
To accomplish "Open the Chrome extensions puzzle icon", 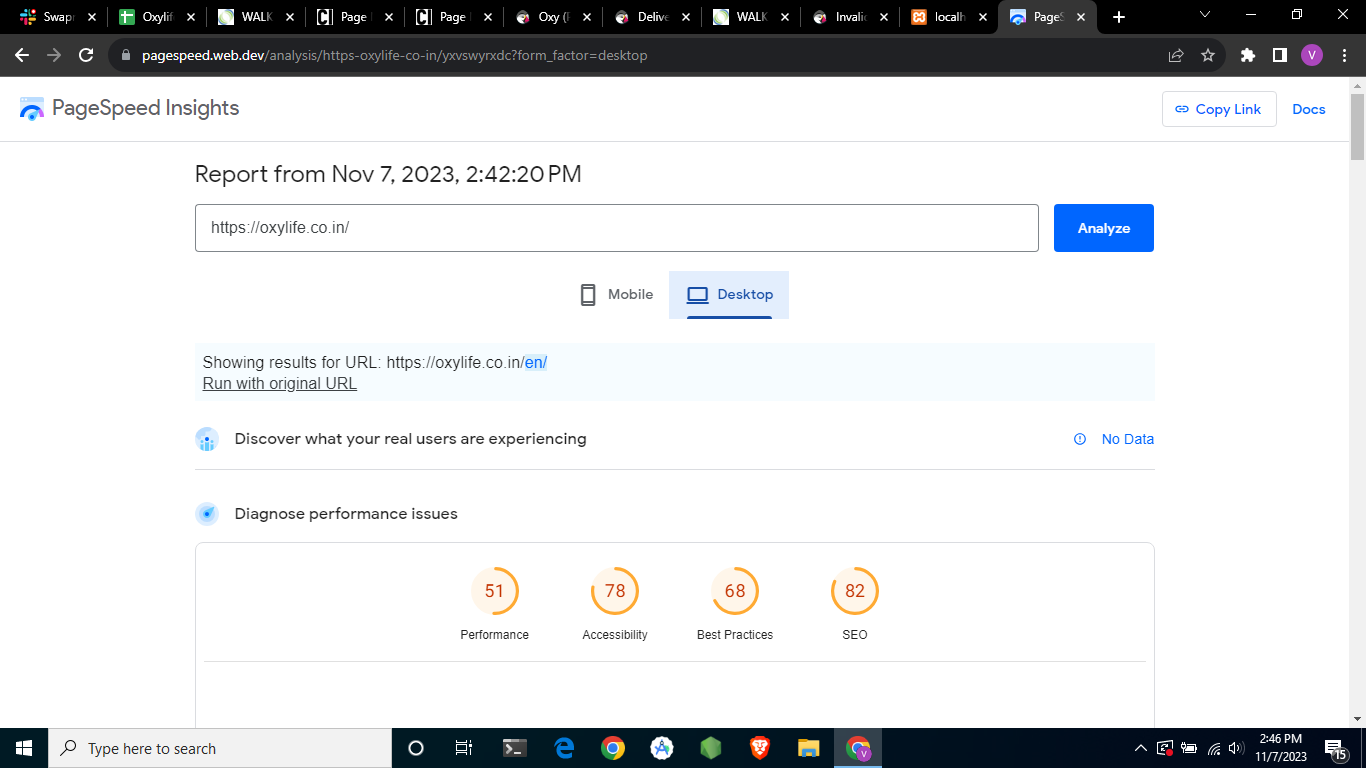I will click(x=1247, y=55).
